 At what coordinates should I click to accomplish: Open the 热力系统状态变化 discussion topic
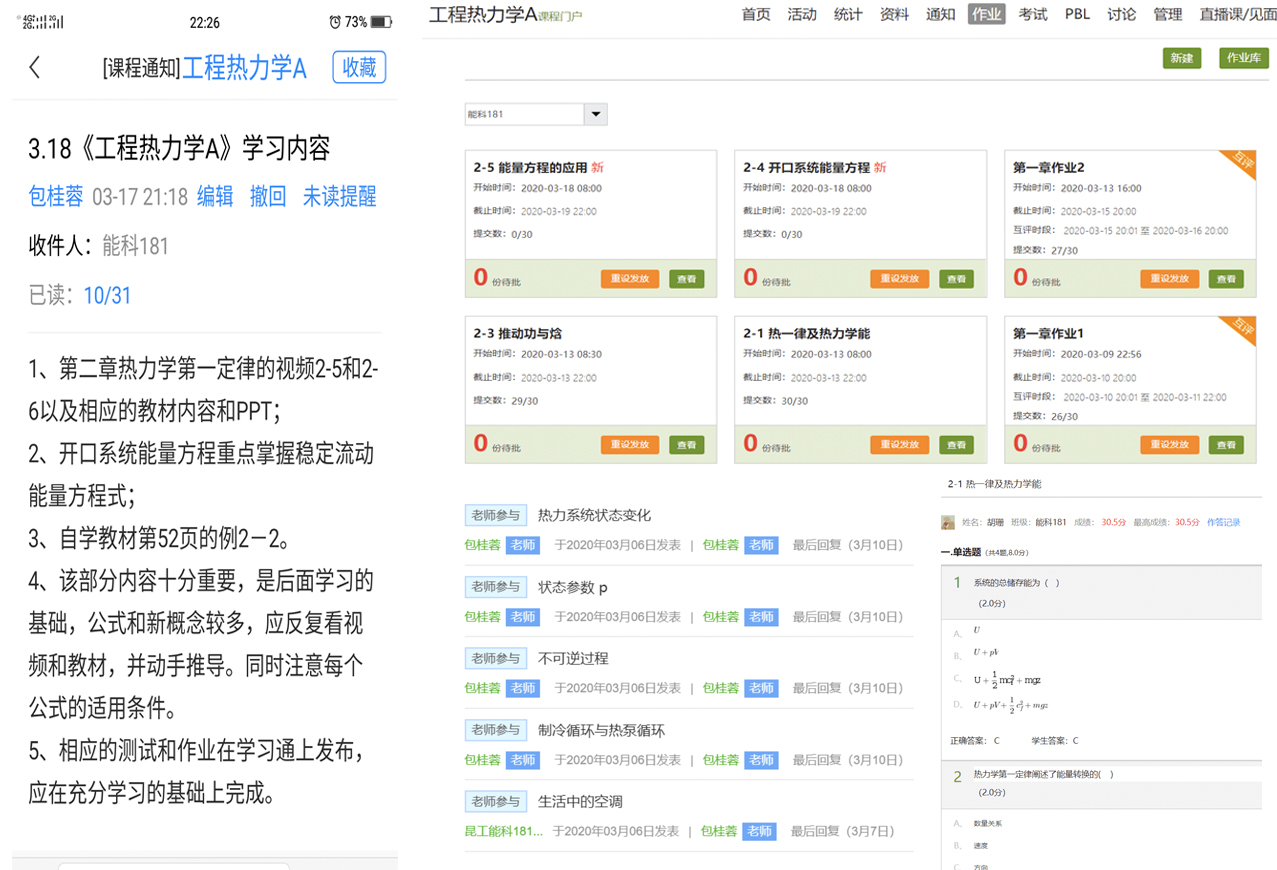[x=594, y=515]
